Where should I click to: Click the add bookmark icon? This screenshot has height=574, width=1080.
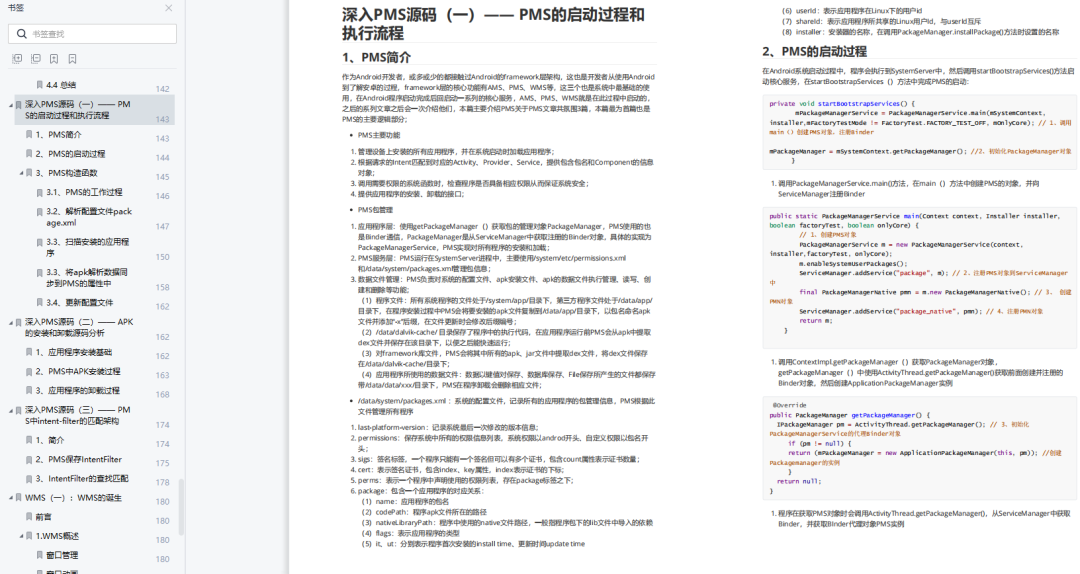(x=54, y=59)
